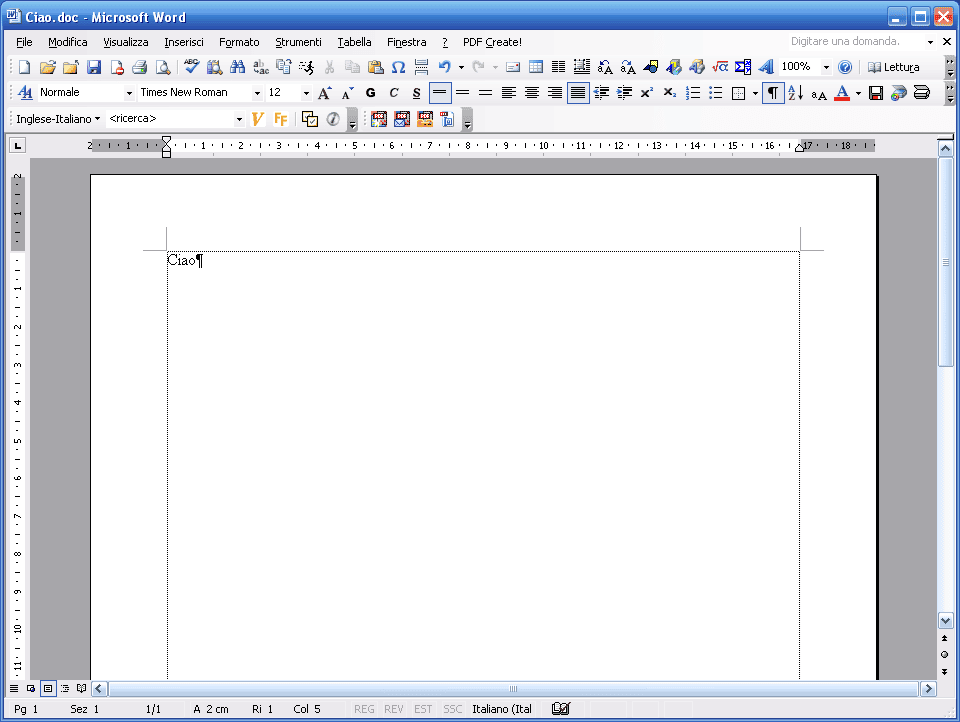Save document with floppy disk icon
The height and width of the screenshot is (722, 960).
94,67
